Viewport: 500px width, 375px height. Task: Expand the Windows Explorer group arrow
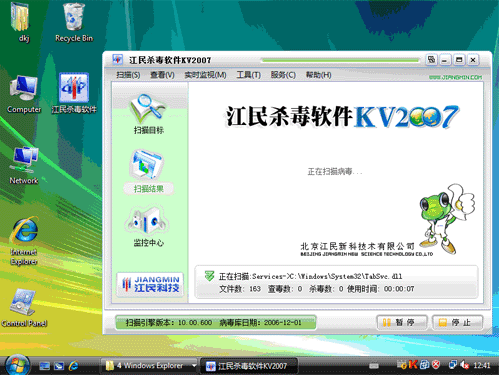[193, 366]
